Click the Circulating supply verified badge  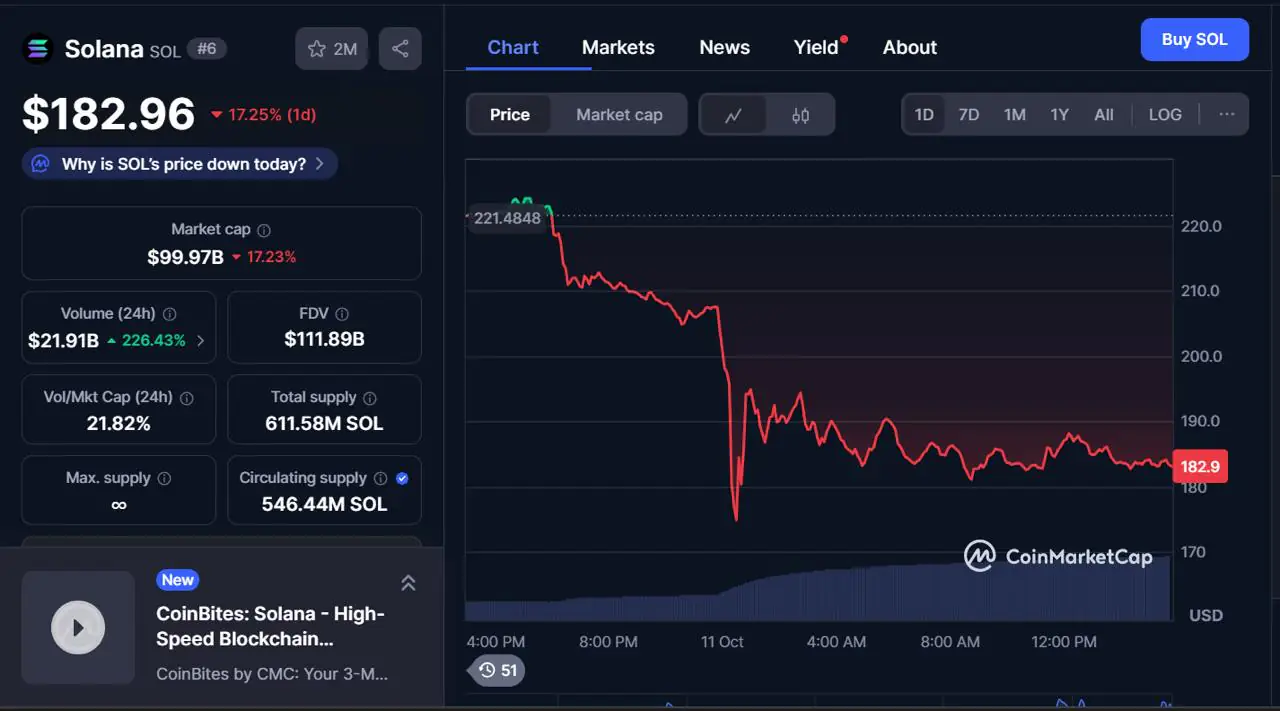point(402,479)
